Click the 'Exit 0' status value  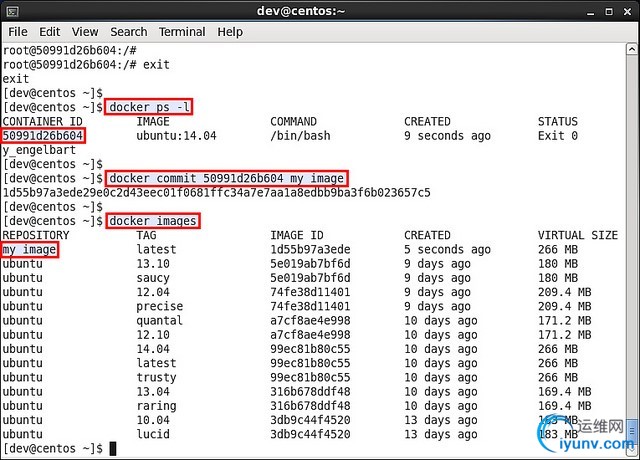click(558, 136)
